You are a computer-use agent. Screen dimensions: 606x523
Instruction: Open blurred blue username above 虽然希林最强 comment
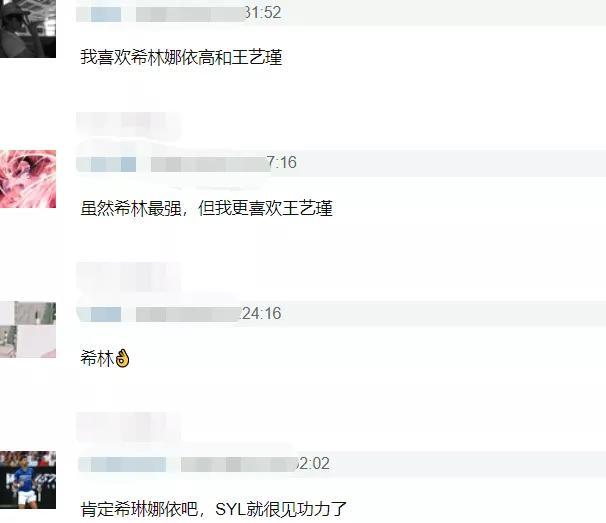pyautogui.click(x=106, y=164)
